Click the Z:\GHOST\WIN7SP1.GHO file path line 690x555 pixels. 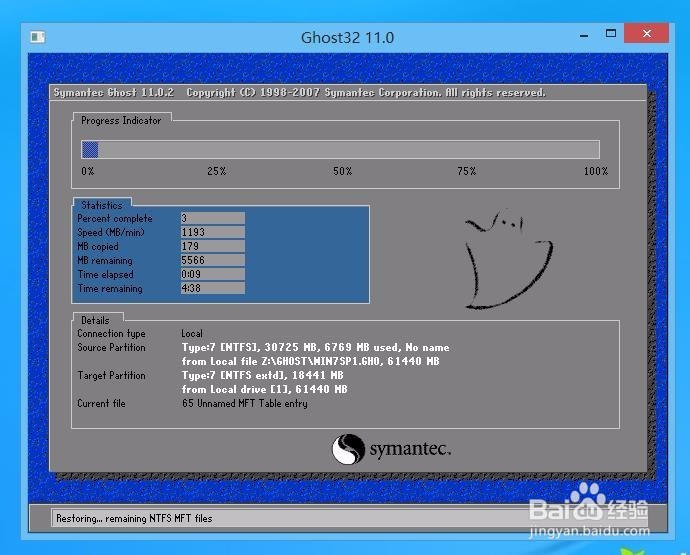click(311, 362)
